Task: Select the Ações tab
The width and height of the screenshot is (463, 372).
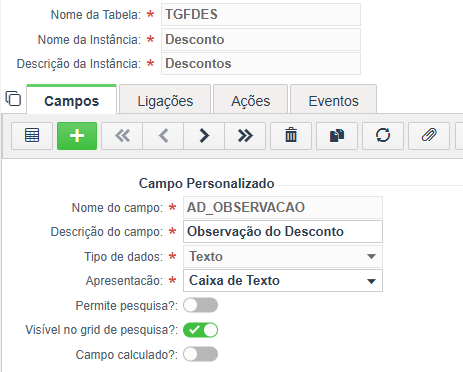Action: [x=250, y=100]
